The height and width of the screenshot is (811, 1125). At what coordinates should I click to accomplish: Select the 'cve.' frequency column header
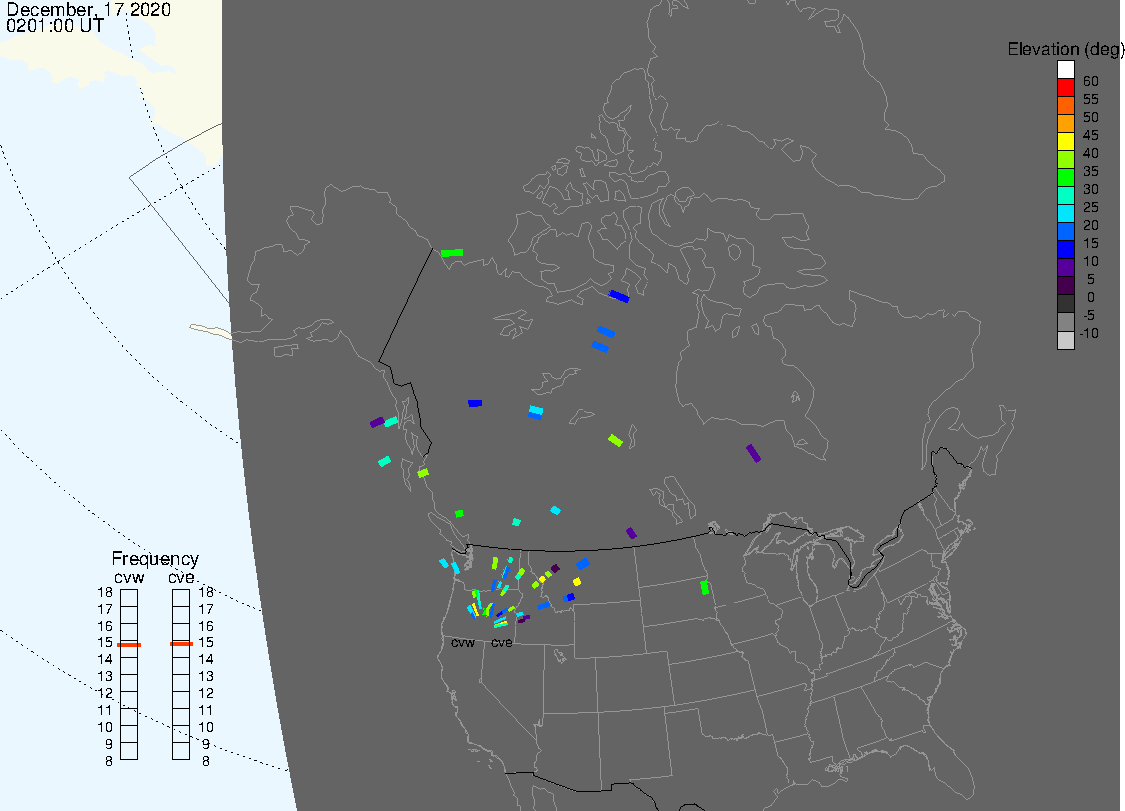coord(182,578)
